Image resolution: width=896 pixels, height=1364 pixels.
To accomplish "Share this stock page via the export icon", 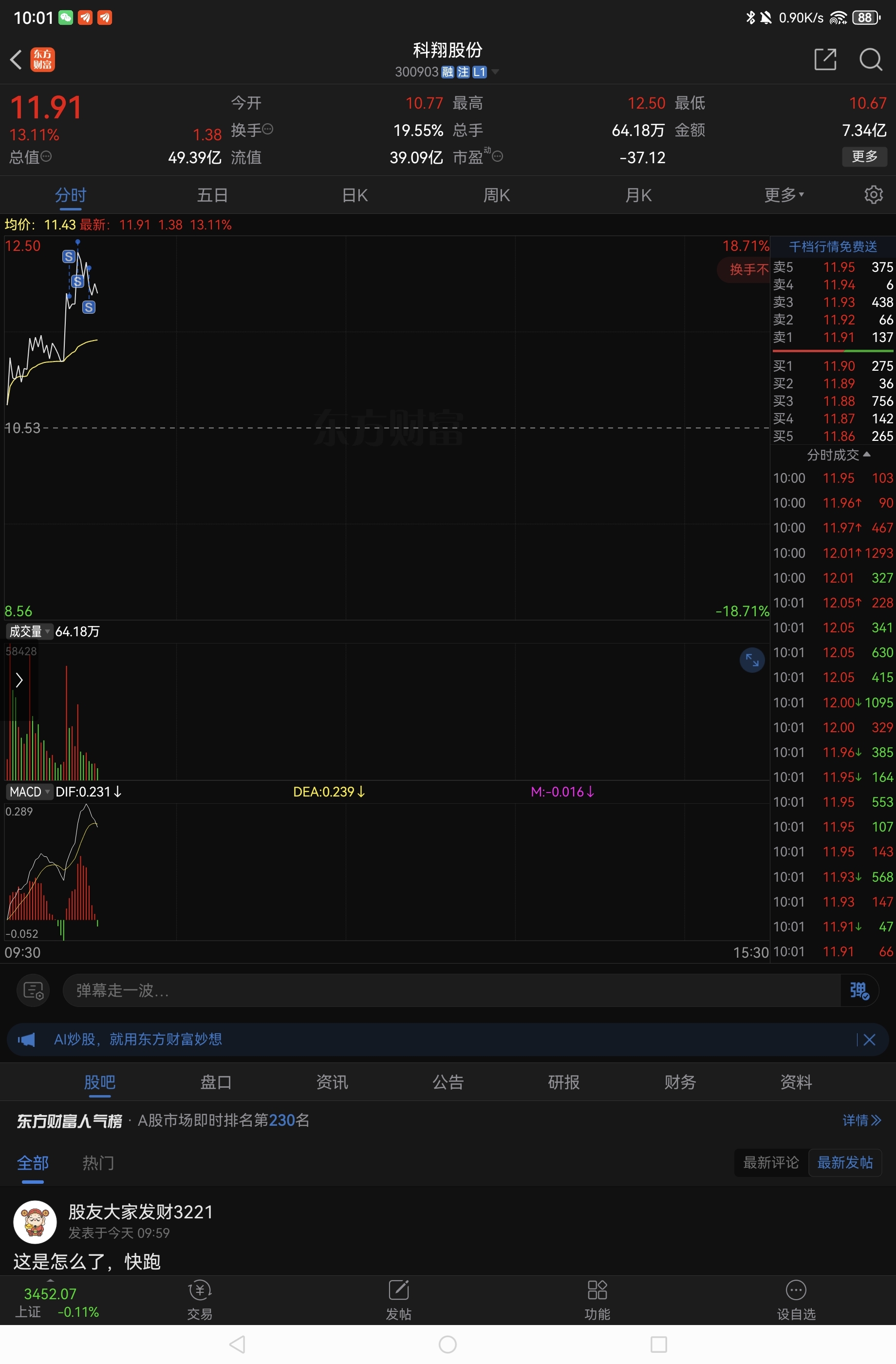I will coord(825,59).
